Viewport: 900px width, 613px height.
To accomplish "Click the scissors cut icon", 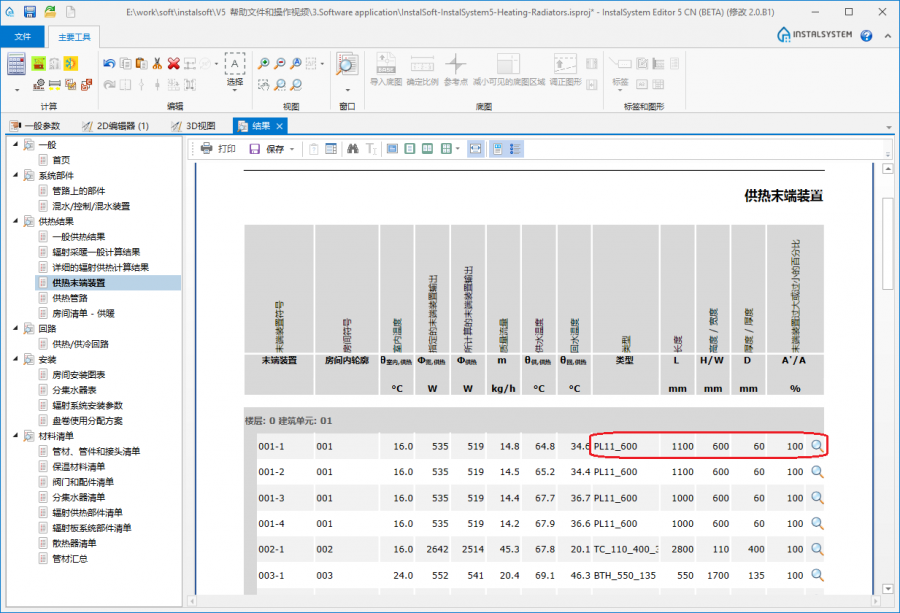I will point(157,63).
